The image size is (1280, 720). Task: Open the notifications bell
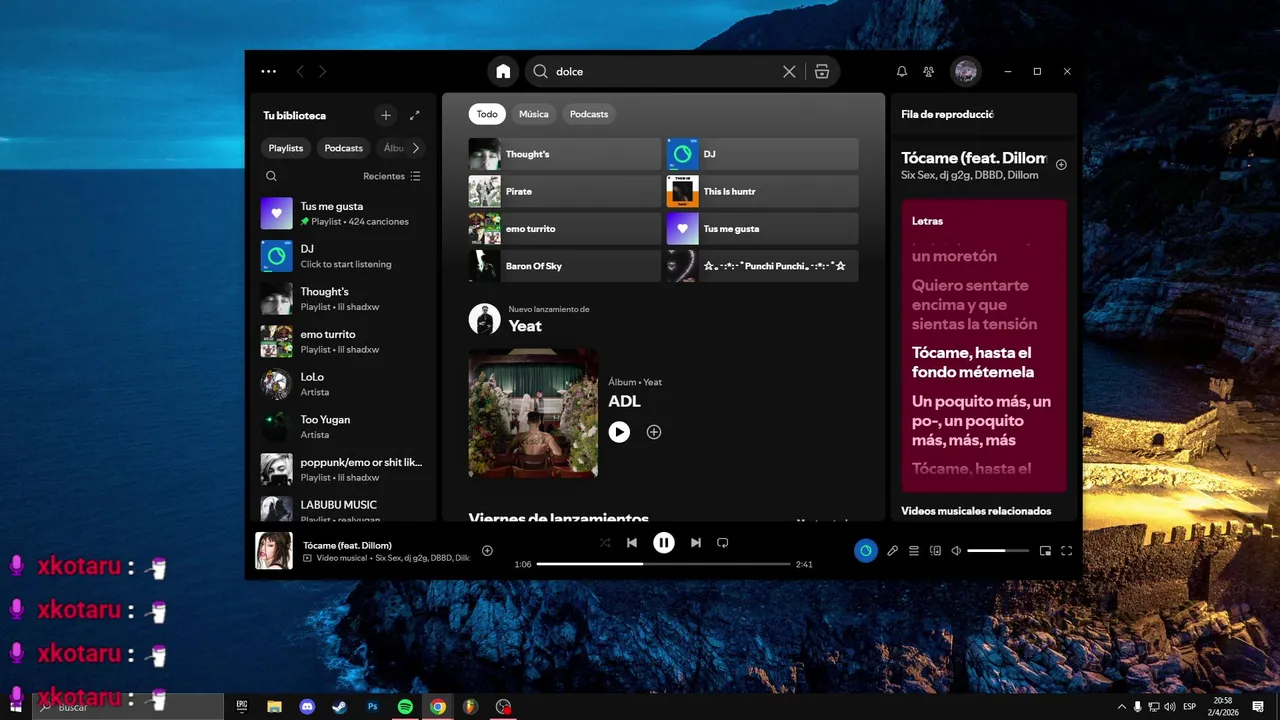coord(901,71)
